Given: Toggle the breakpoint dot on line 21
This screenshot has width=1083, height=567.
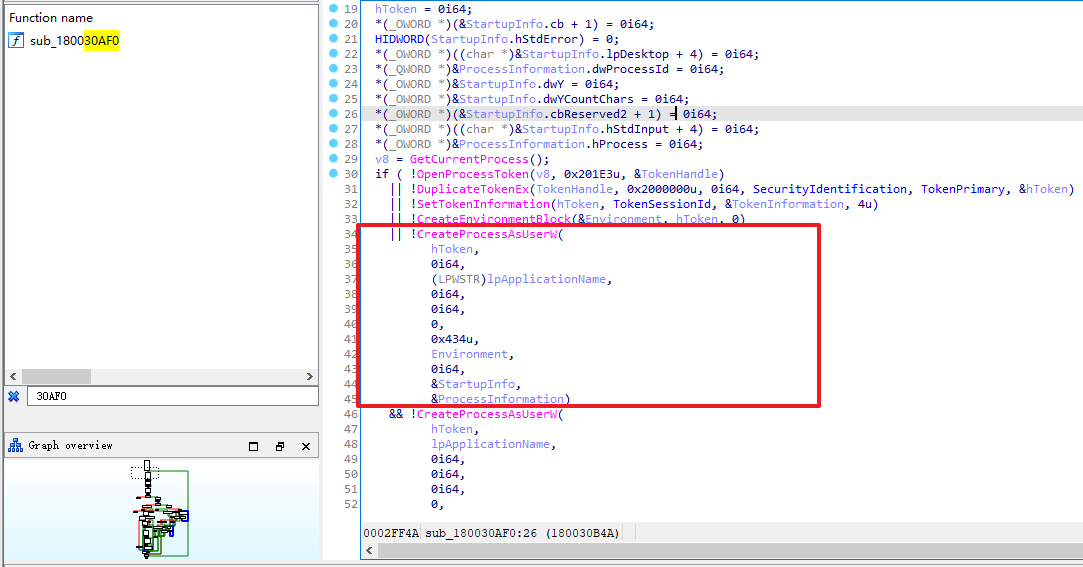Looking at the screenshot, I should point(334,39).
